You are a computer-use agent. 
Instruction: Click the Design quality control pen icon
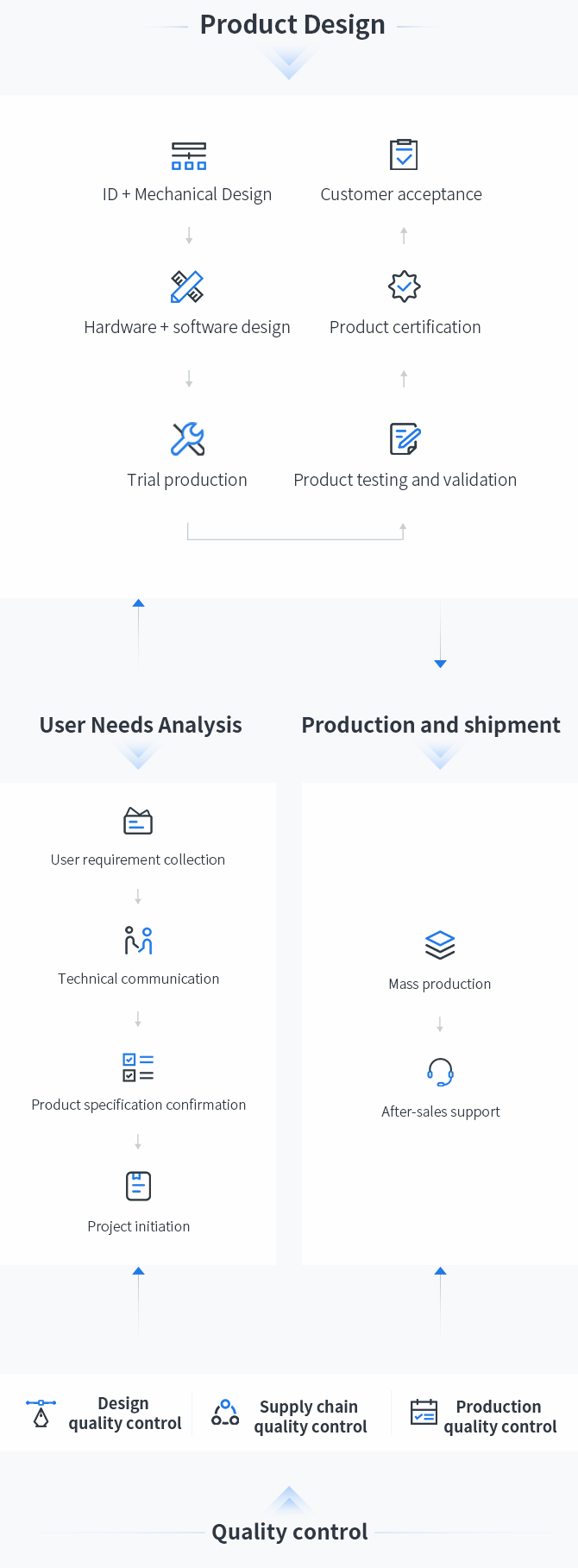click(41, 1414)
